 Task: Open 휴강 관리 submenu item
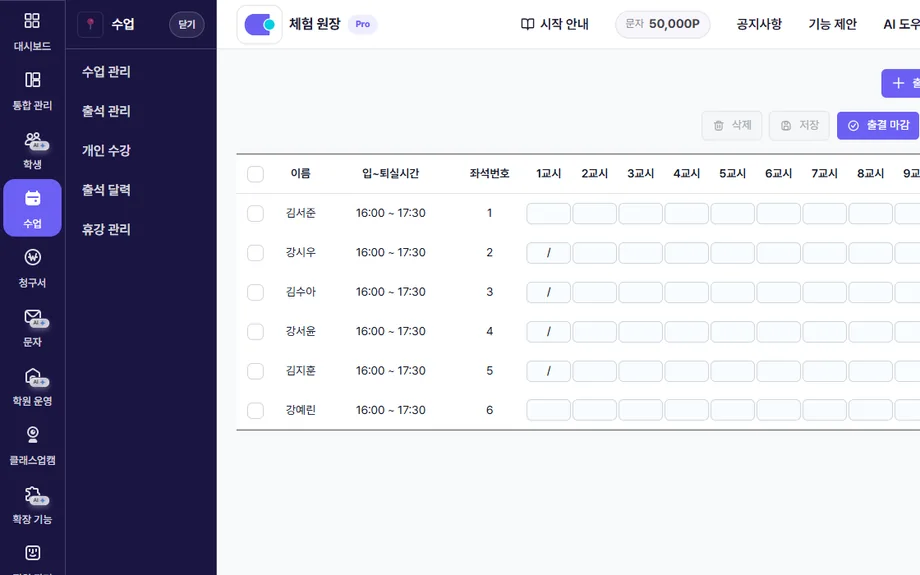tap(106, 229)
